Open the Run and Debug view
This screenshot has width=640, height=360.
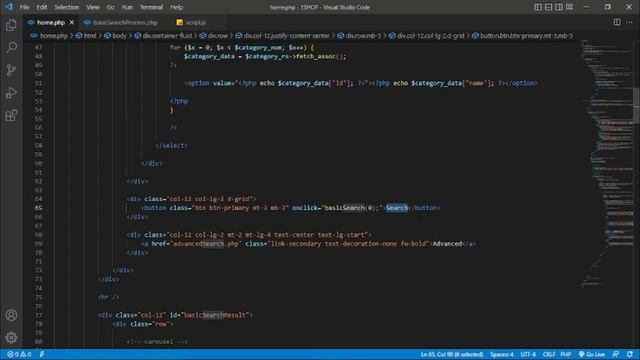(11, 93)
